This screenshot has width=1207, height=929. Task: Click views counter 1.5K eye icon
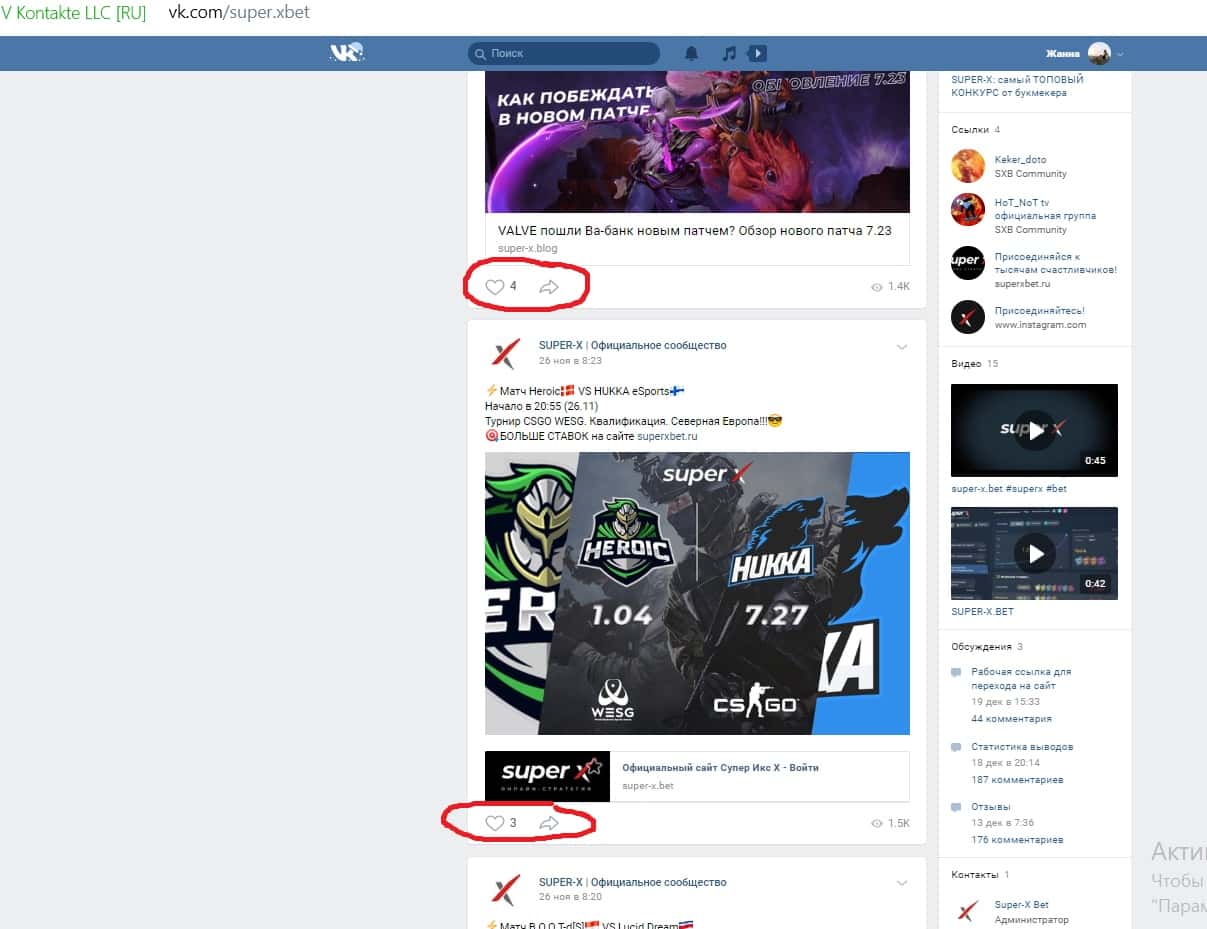[x=877, y=823]
